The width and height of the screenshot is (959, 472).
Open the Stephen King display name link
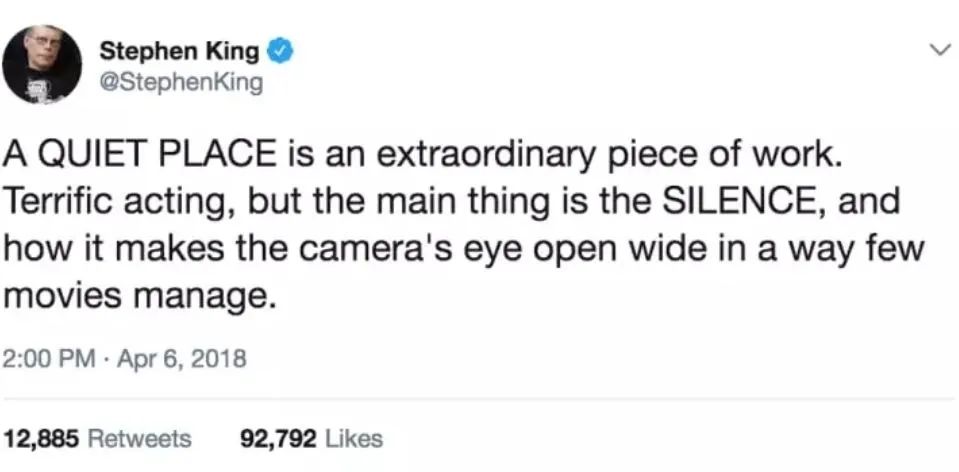pyautogui.click(x=179, y=51)
